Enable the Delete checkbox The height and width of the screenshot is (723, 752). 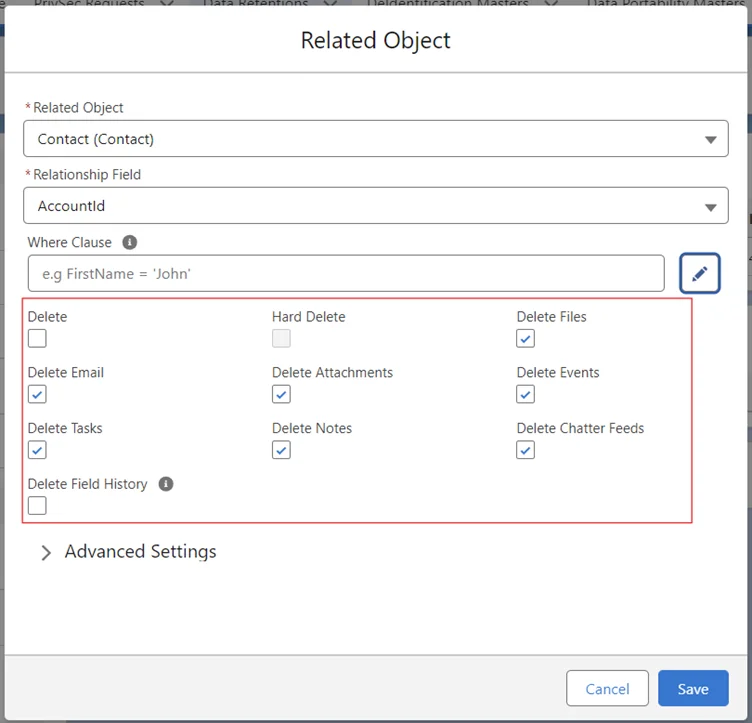37,339
